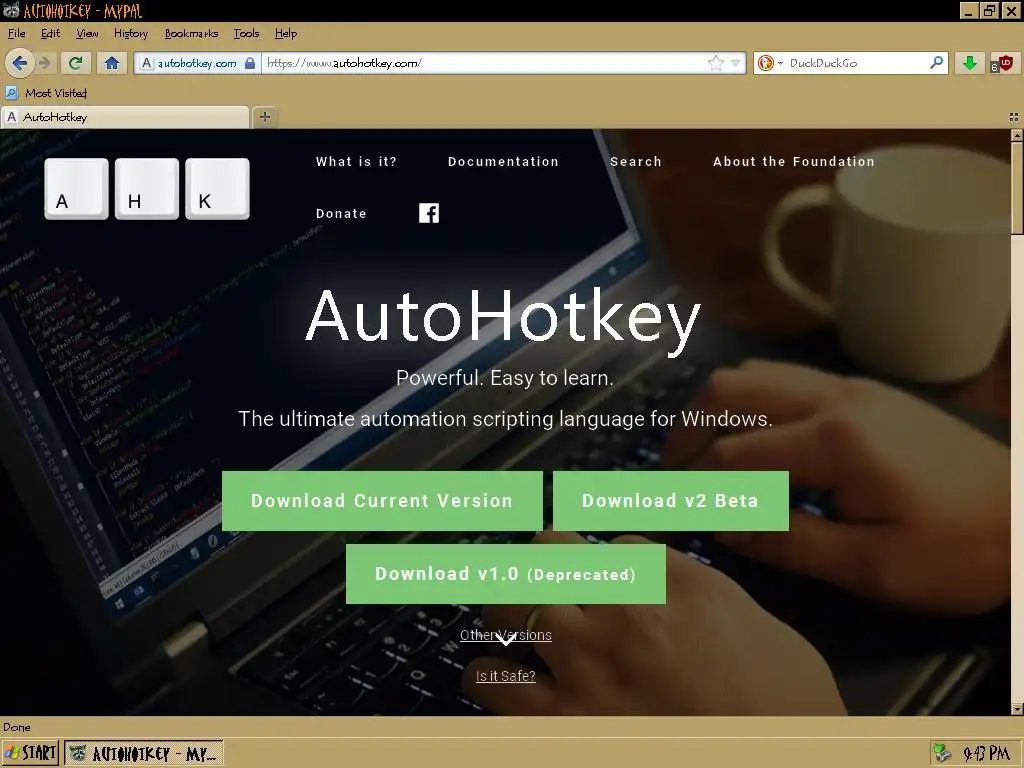Click the Most Visited bookmark icon
1024x768 pixels.
click(x=11, y=93)
